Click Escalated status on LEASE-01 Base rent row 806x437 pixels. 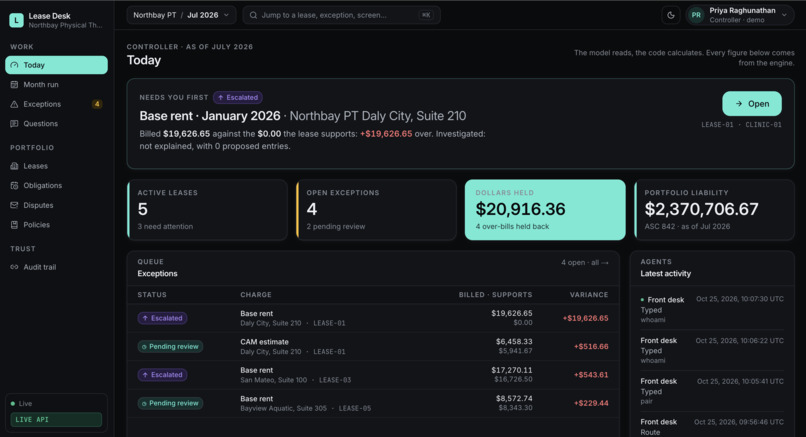click(x=162, y=318)
